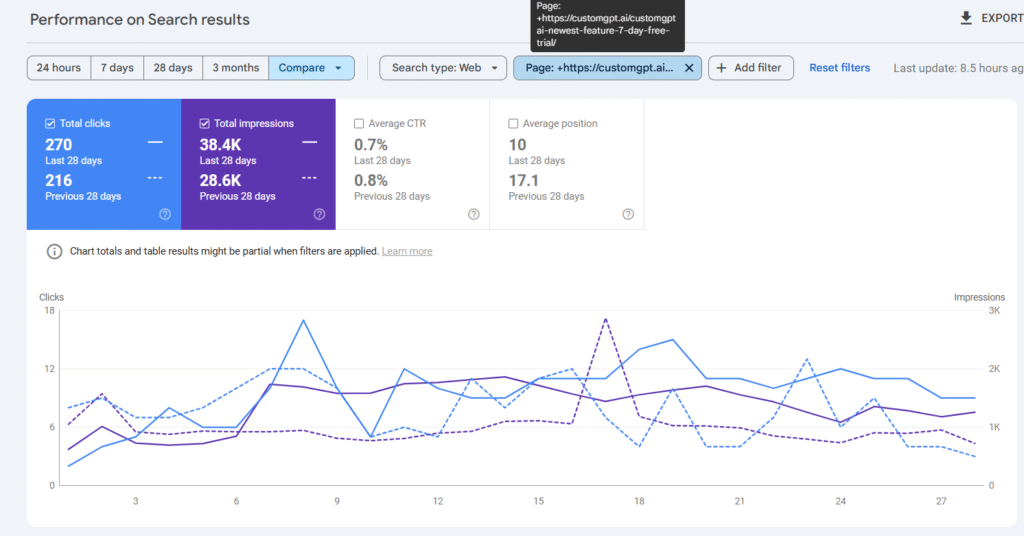Open the Learn more link

pyautogui.click(x=407, y=251)
